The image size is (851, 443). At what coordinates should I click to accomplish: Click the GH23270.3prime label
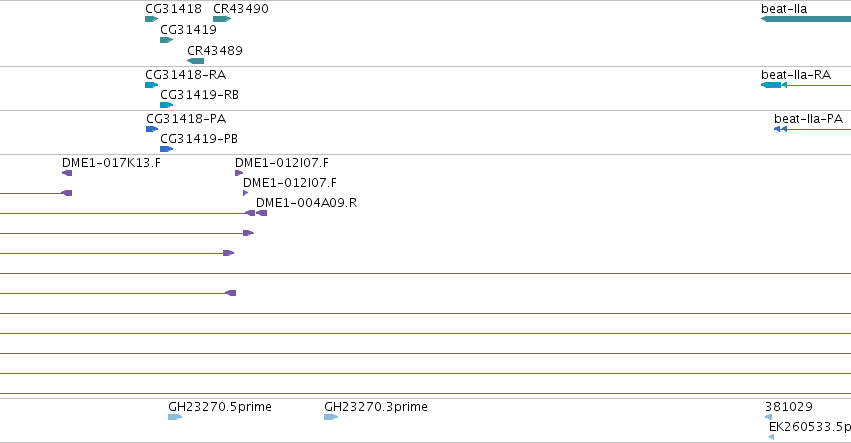pos(376,407)
